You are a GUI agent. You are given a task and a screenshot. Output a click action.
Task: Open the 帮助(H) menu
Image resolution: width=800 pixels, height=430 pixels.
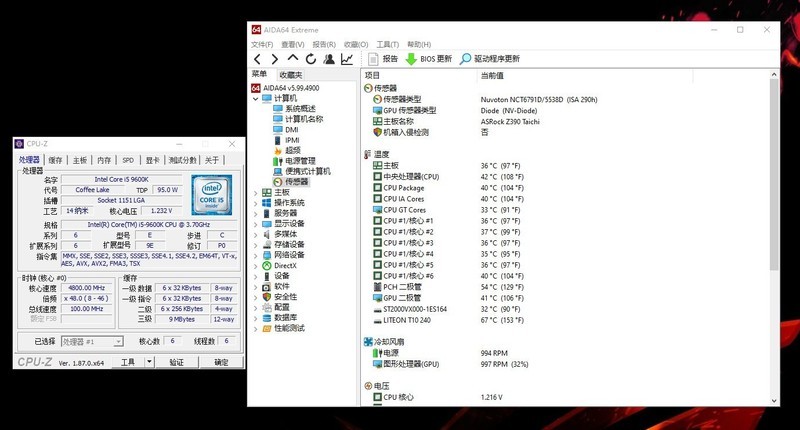(419, 44)
